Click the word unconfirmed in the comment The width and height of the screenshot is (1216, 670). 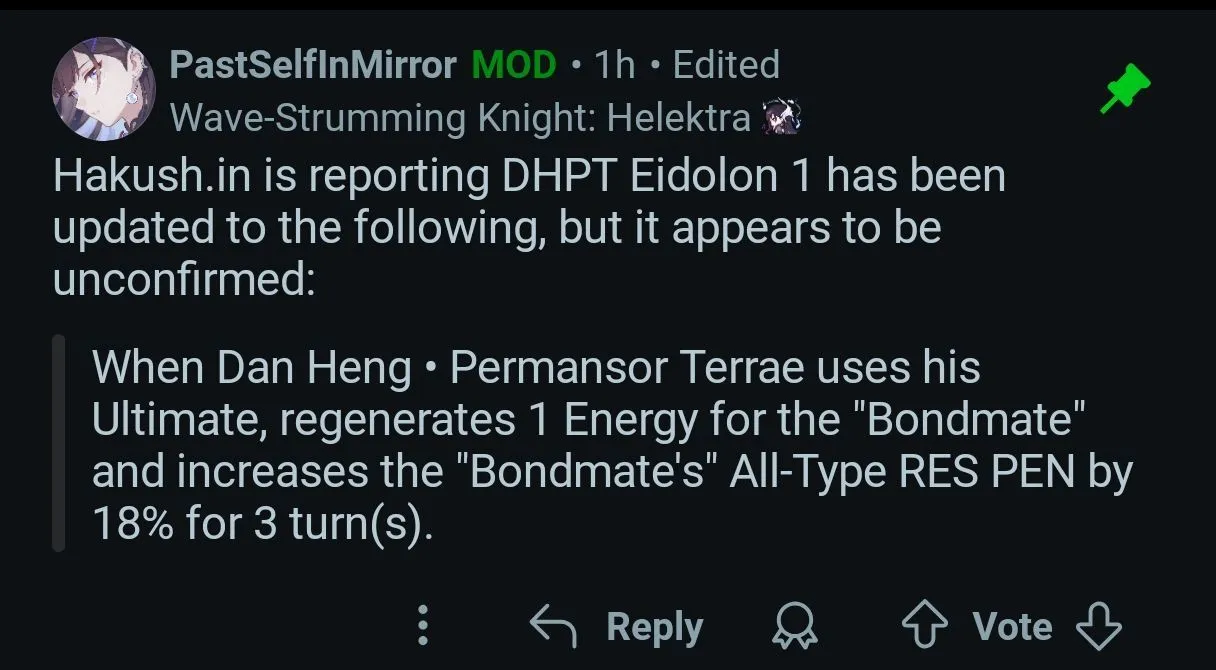(x=183, y=279)
